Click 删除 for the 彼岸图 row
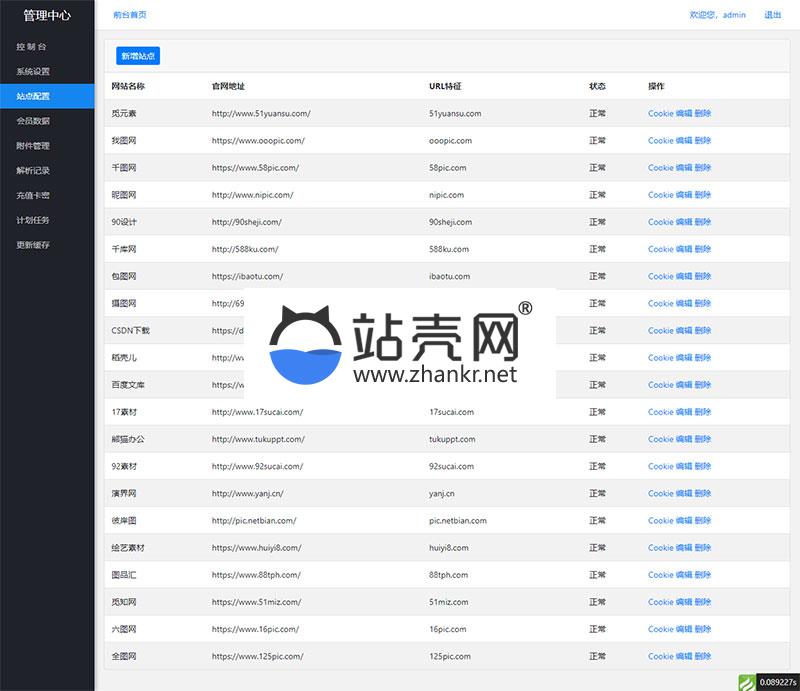800x691 pixels. (703, 520)
